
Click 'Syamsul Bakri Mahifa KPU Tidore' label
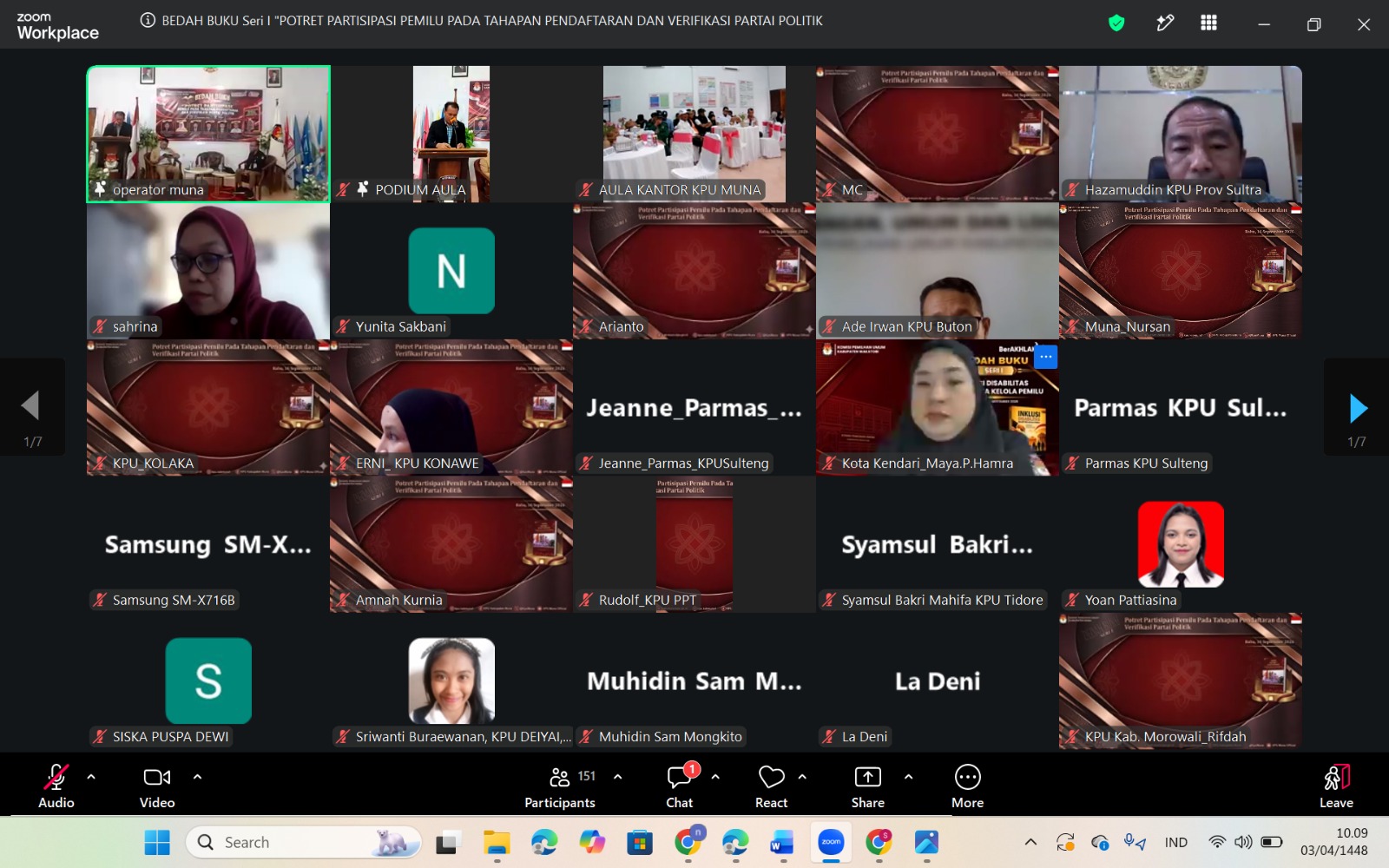tap(943, 600)
